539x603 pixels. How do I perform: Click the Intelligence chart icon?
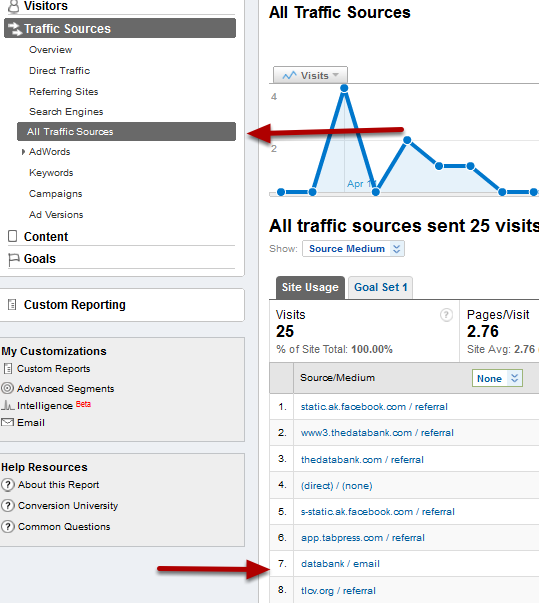[8, 405]
